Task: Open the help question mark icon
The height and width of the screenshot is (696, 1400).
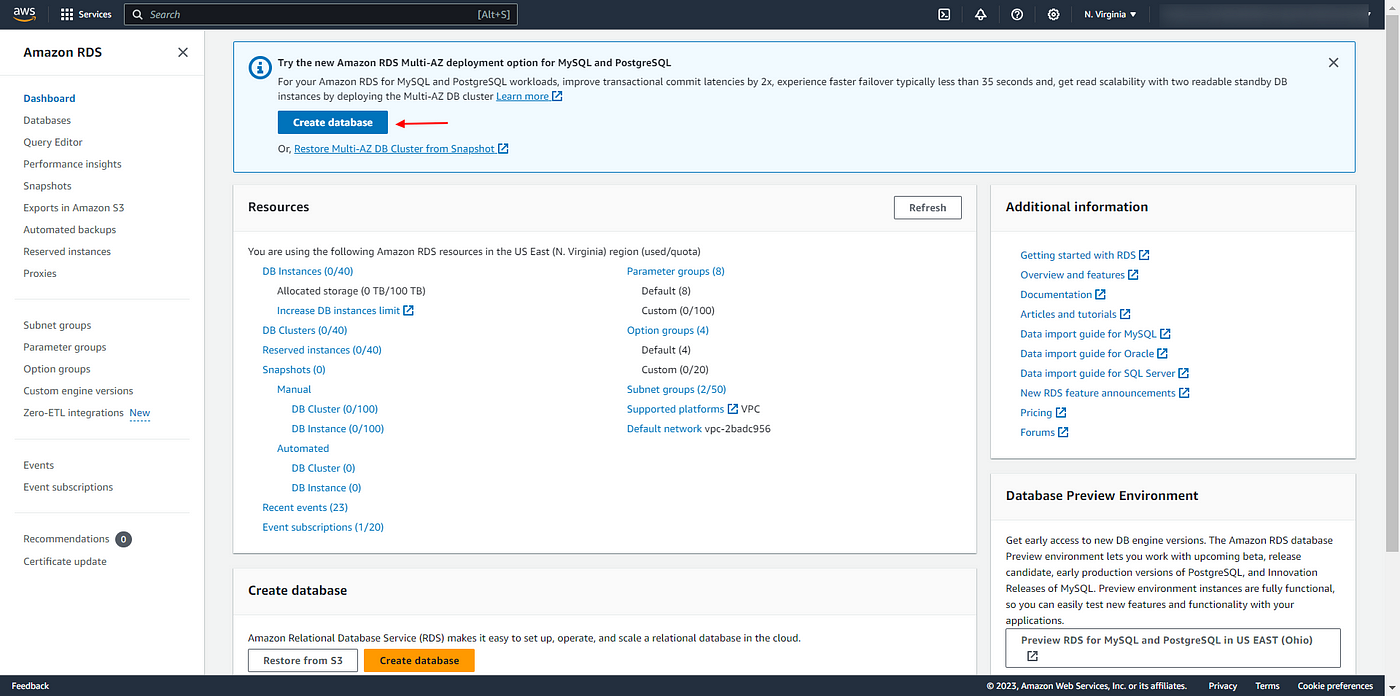Action: tap(1017, 14)
